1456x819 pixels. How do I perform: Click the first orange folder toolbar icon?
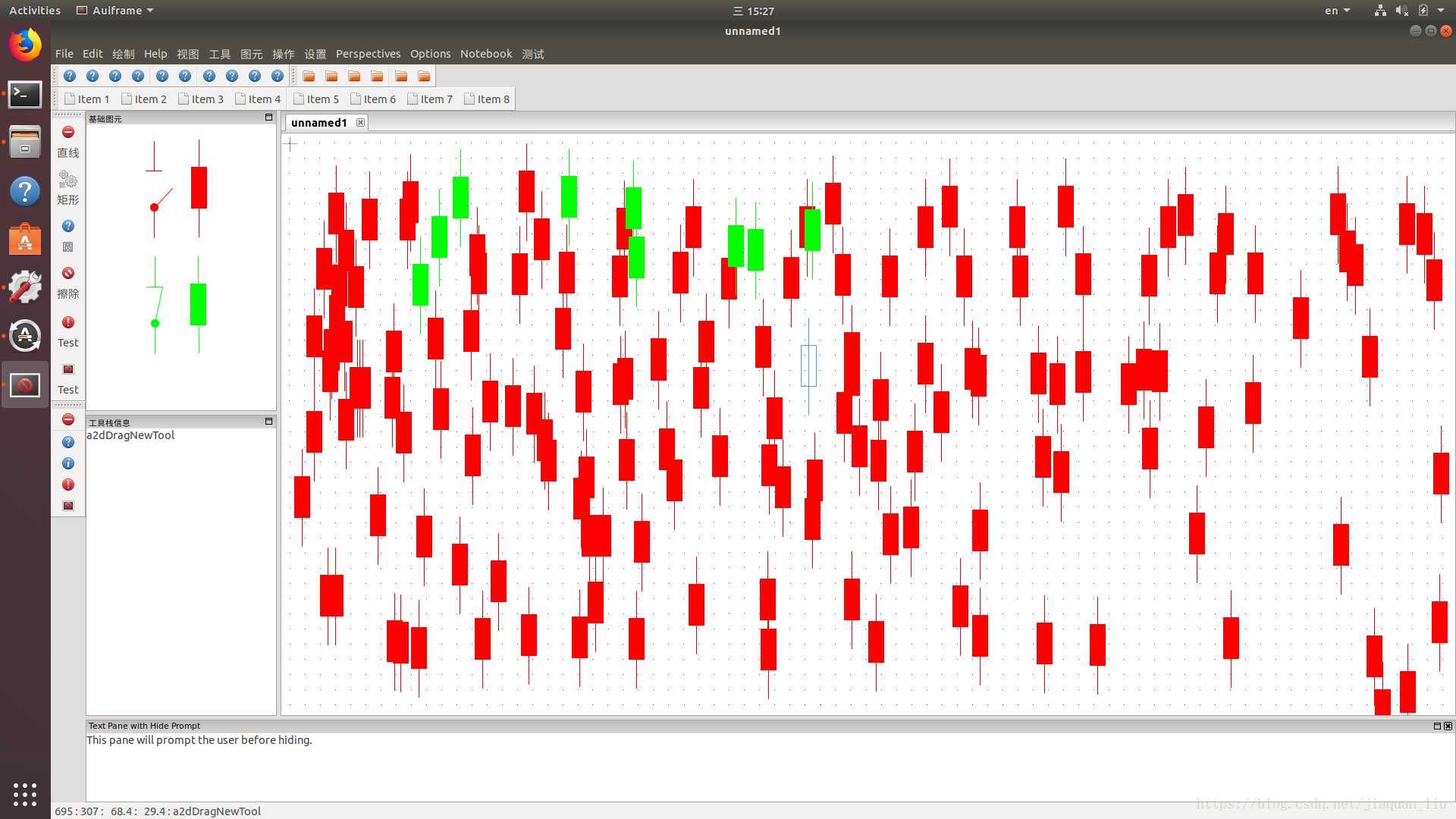[x=309, y=76]
